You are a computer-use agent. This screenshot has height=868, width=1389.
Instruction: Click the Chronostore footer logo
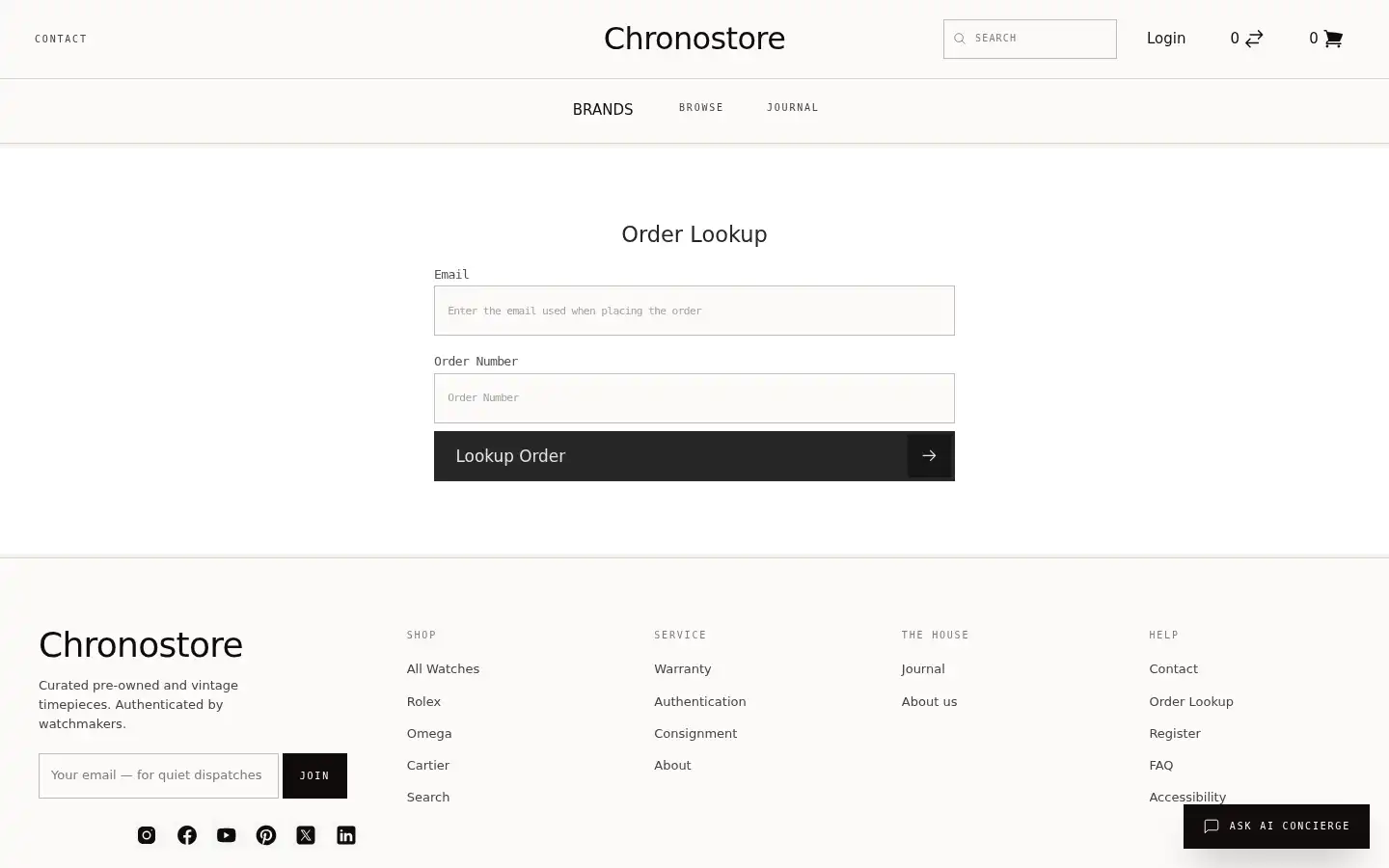pyautogui.click(x=141, y=644)
